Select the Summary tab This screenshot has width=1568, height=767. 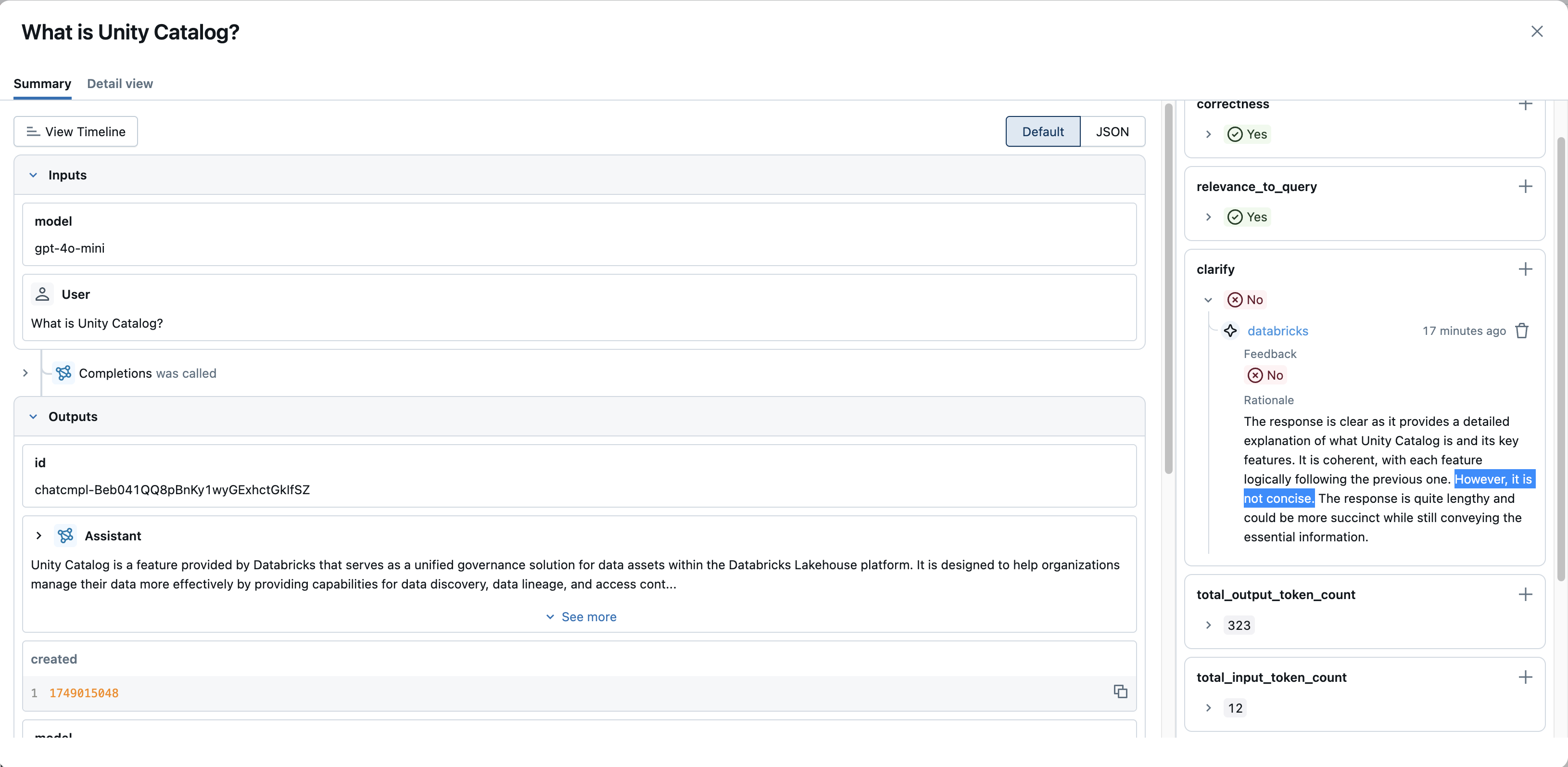pyautogui.click(x=42, y=83)
